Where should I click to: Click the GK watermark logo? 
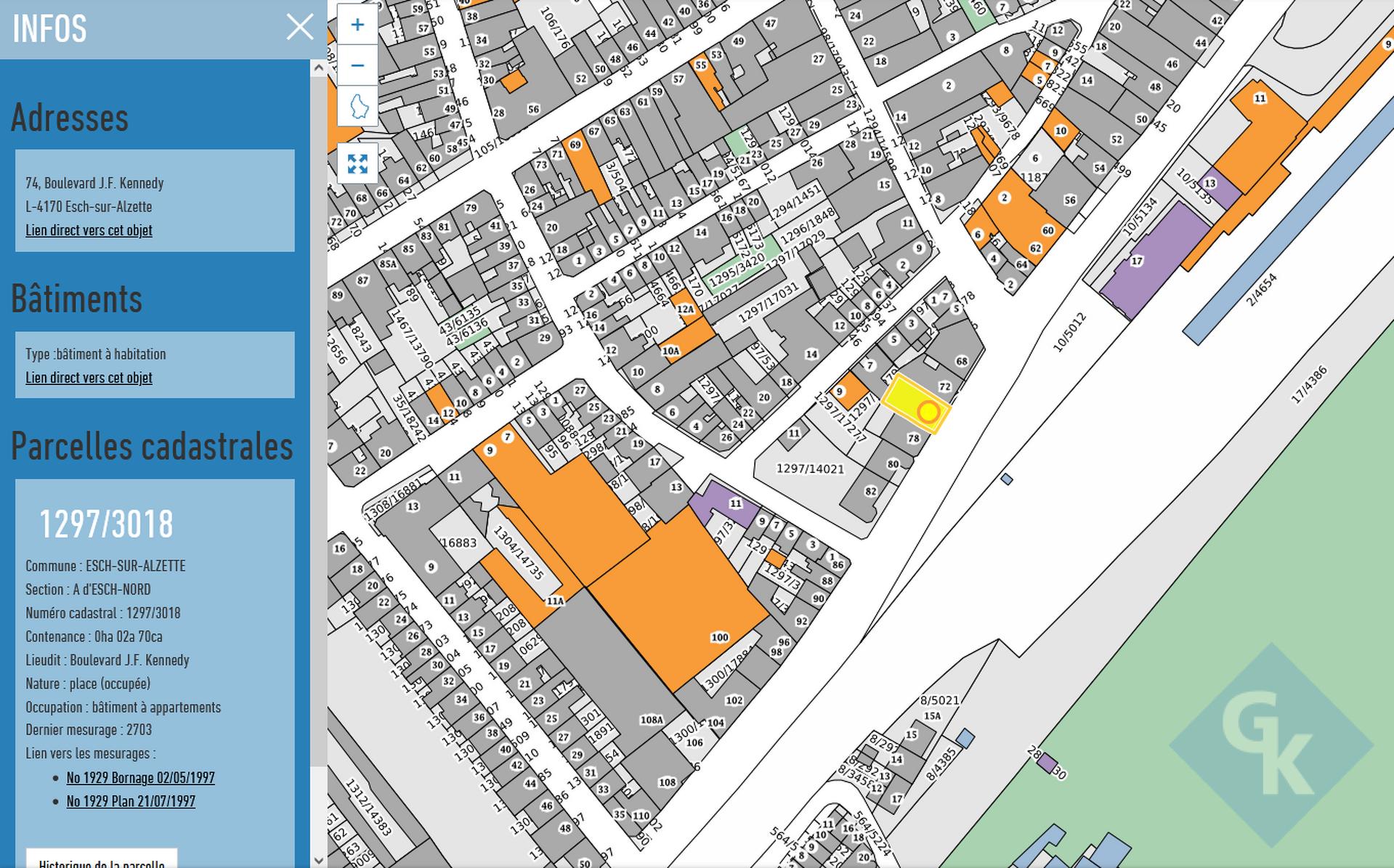click(x=1271, y=745)
